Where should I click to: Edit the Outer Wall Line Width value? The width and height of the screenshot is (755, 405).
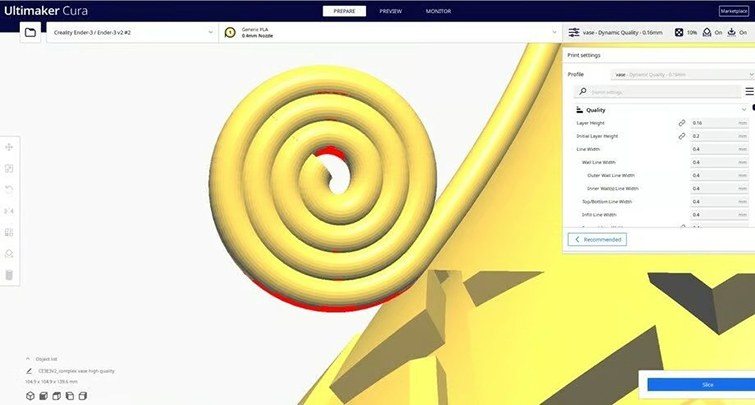[719, 175]
